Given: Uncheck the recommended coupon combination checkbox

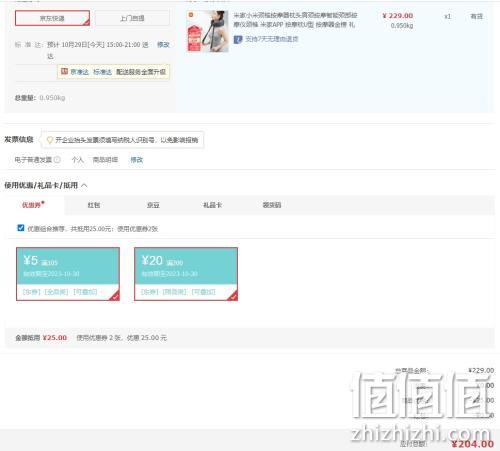Looking at the screenshot, I should (21, 228).
